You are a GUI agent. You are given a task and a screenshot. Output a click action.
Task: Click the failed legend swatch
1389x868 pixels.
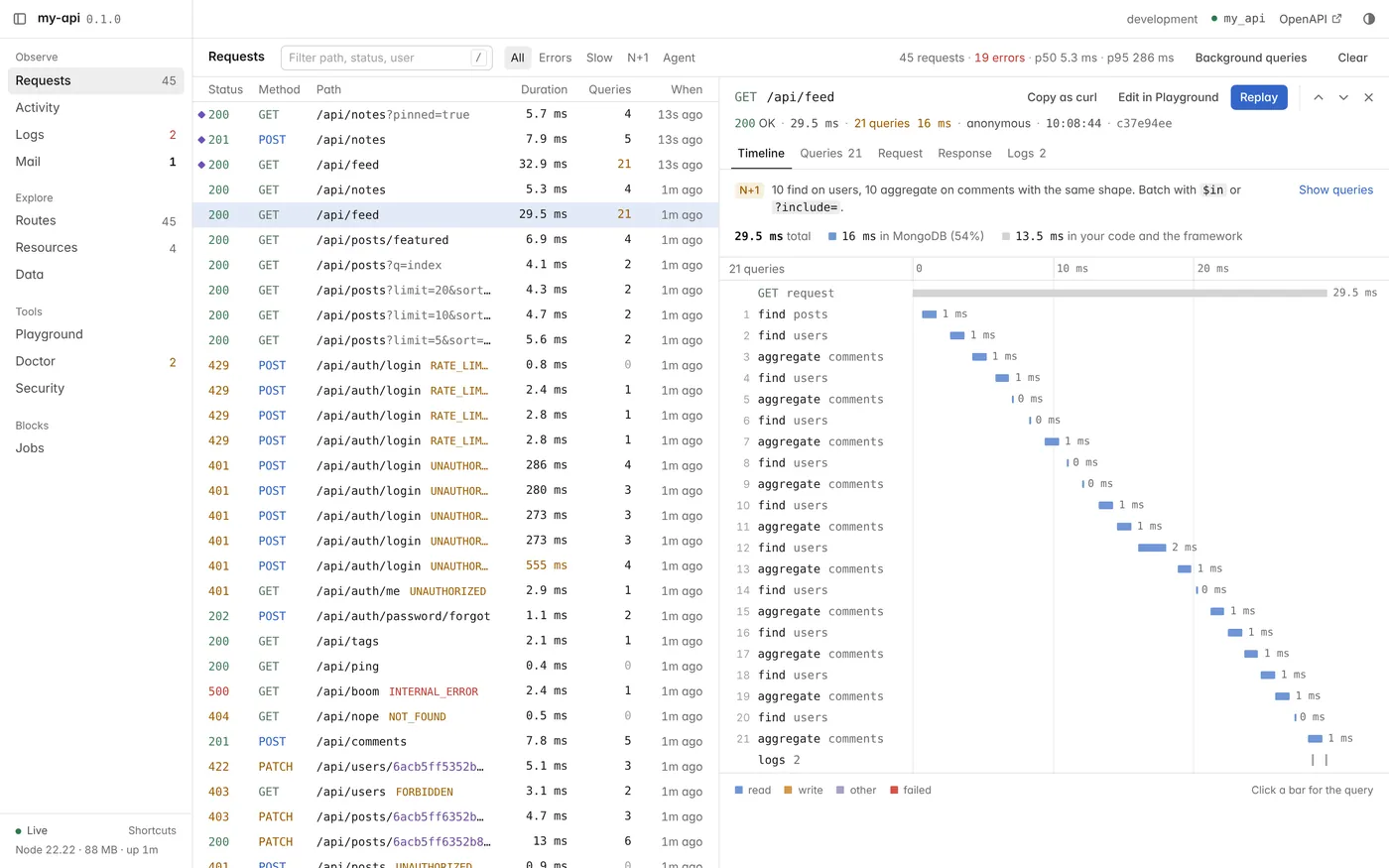pos(894,791)
